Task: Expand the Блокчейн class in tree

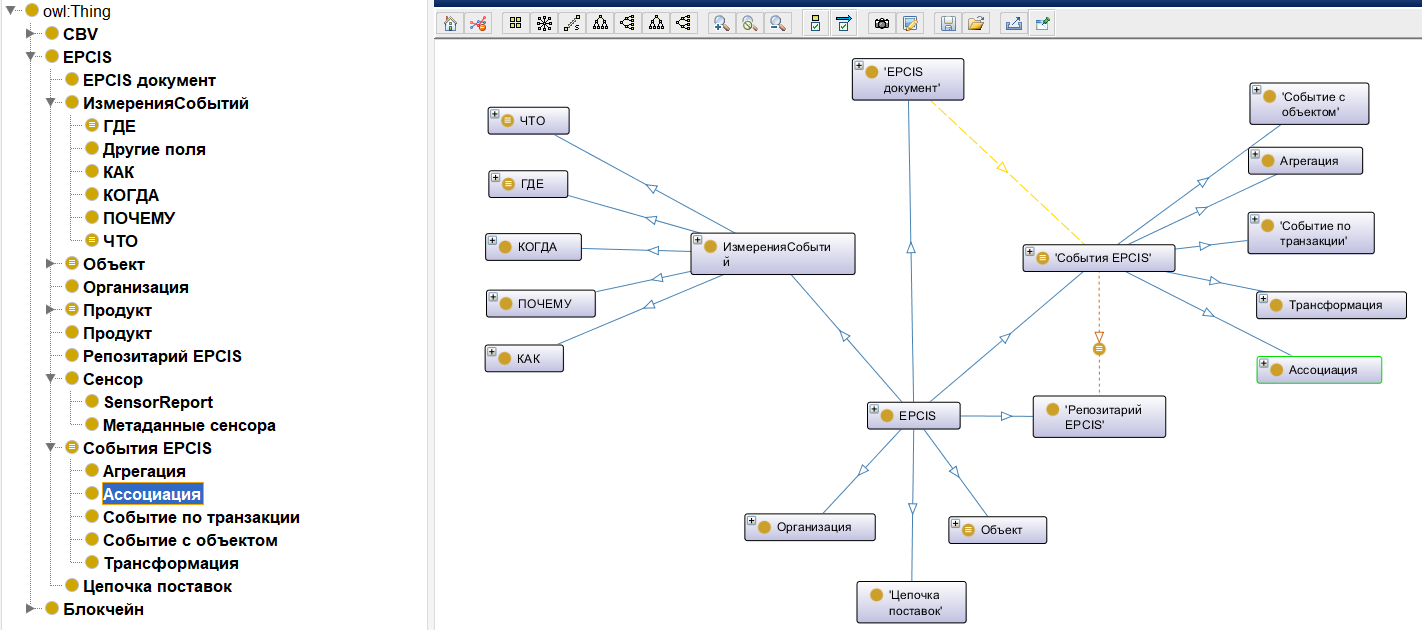Action: (x=31, y=609)
